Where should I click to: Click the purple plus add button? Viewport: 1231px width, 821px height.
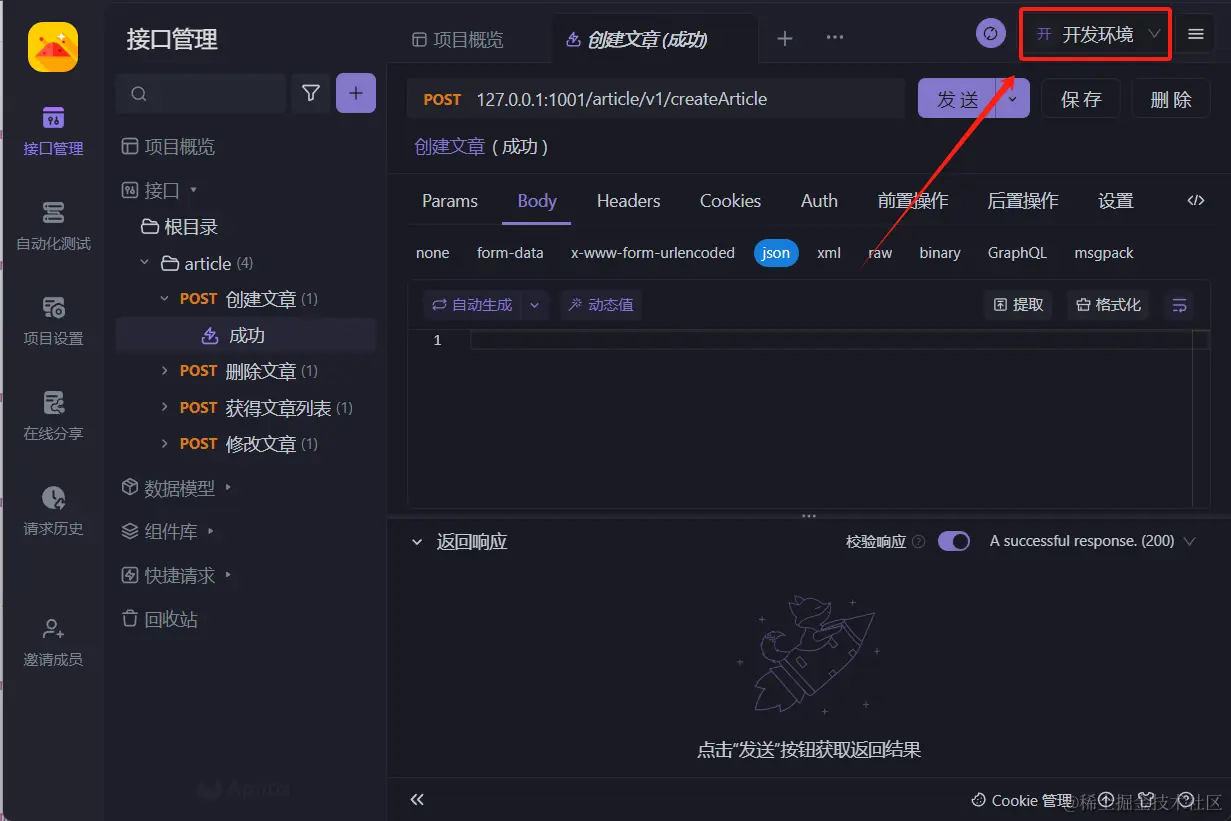[356, 93]
